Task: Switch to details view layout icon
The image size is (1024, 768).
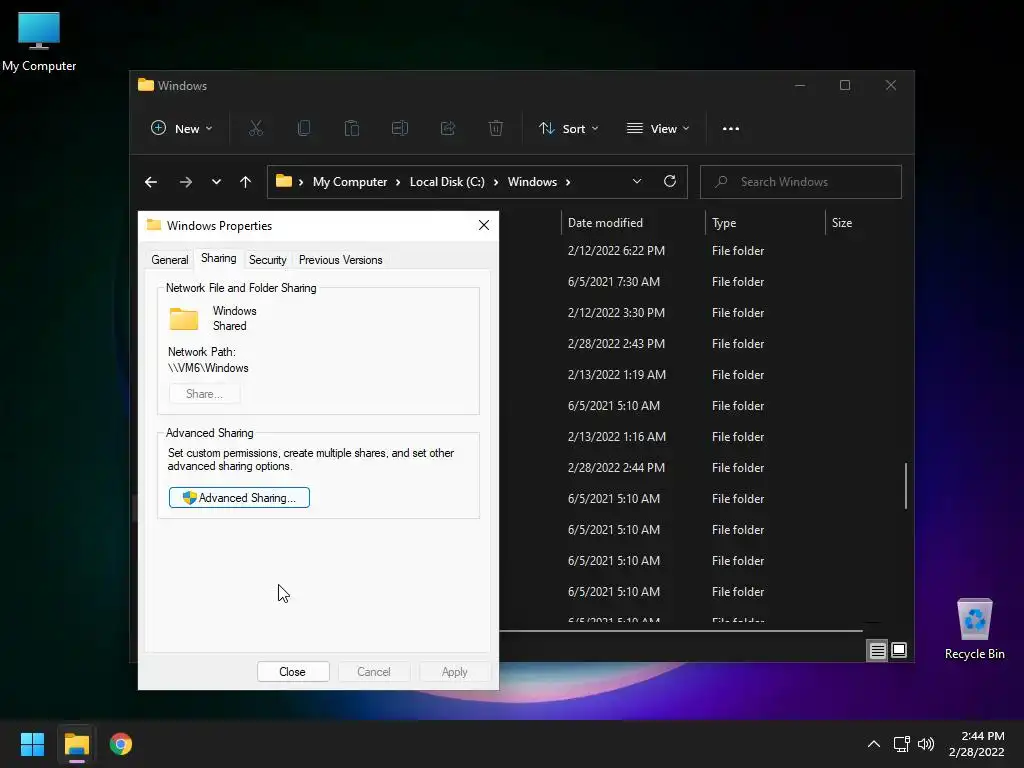Action: [877, 650]
